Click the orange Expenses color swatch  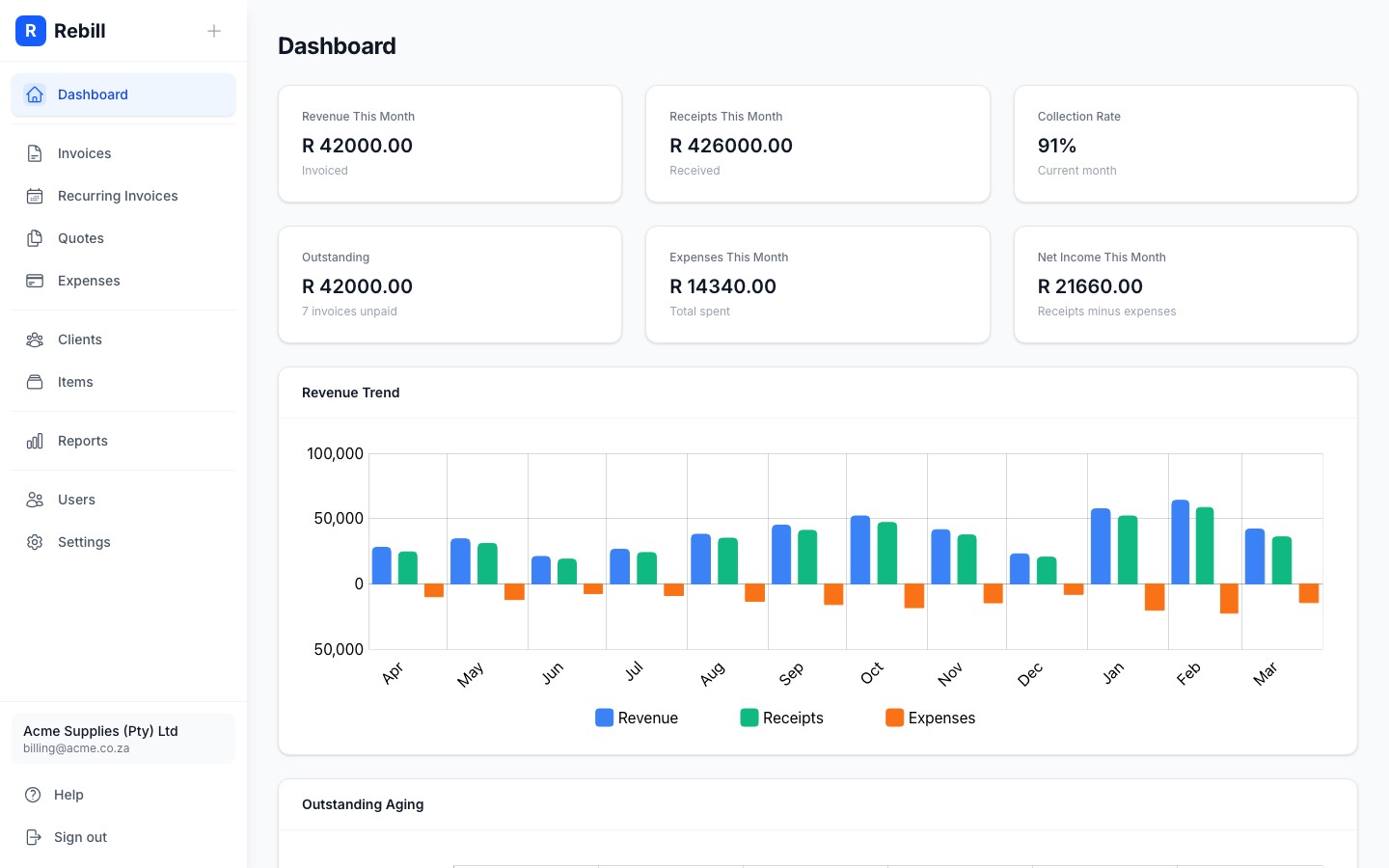pyautogui.click(x=894, y=718)
